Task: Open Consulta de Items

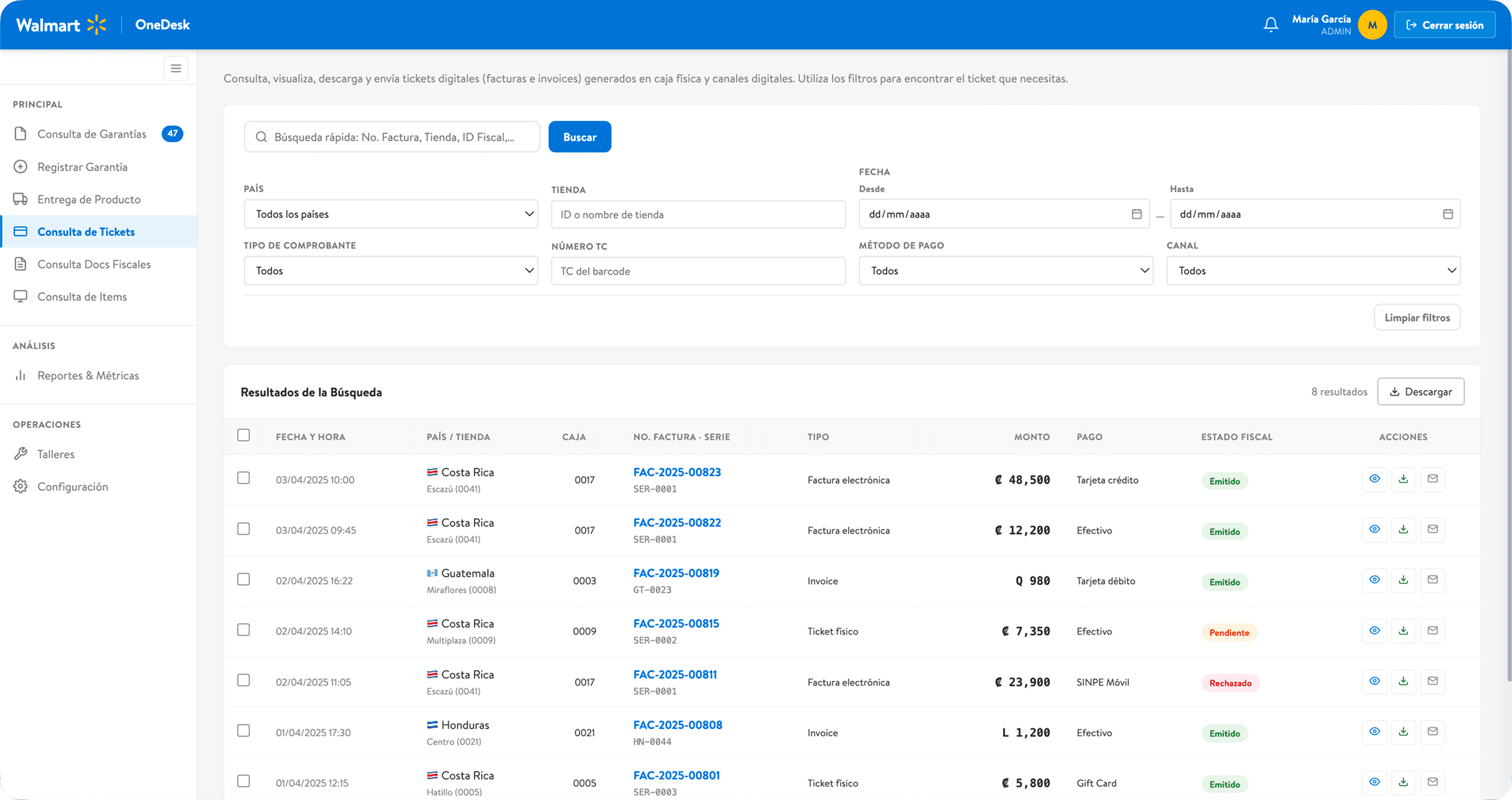Action: click(99, 297)
